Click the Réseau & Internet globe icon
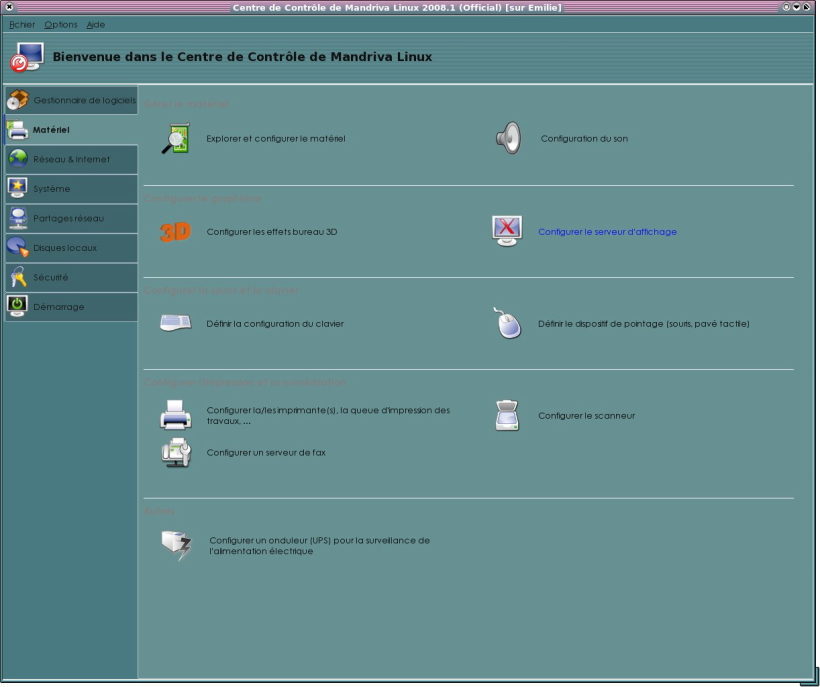Screen dimensions: 820x687 [x=18, y=159]
